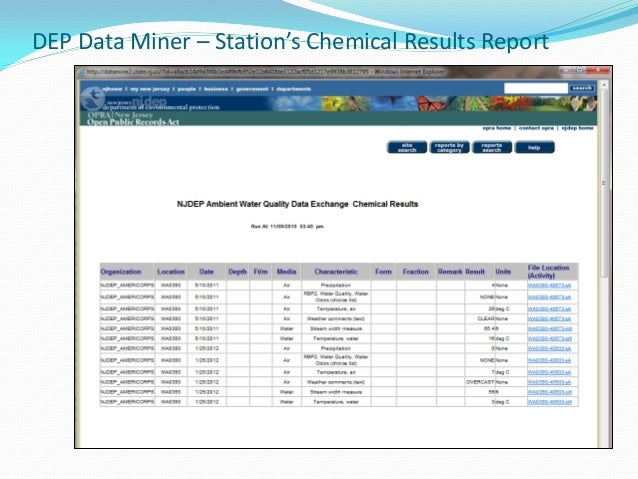The width and height of the screenshot is (638, 479).
Task: Open file link for 1/25/2012 Temperature, water row
Action: point(550,402)
